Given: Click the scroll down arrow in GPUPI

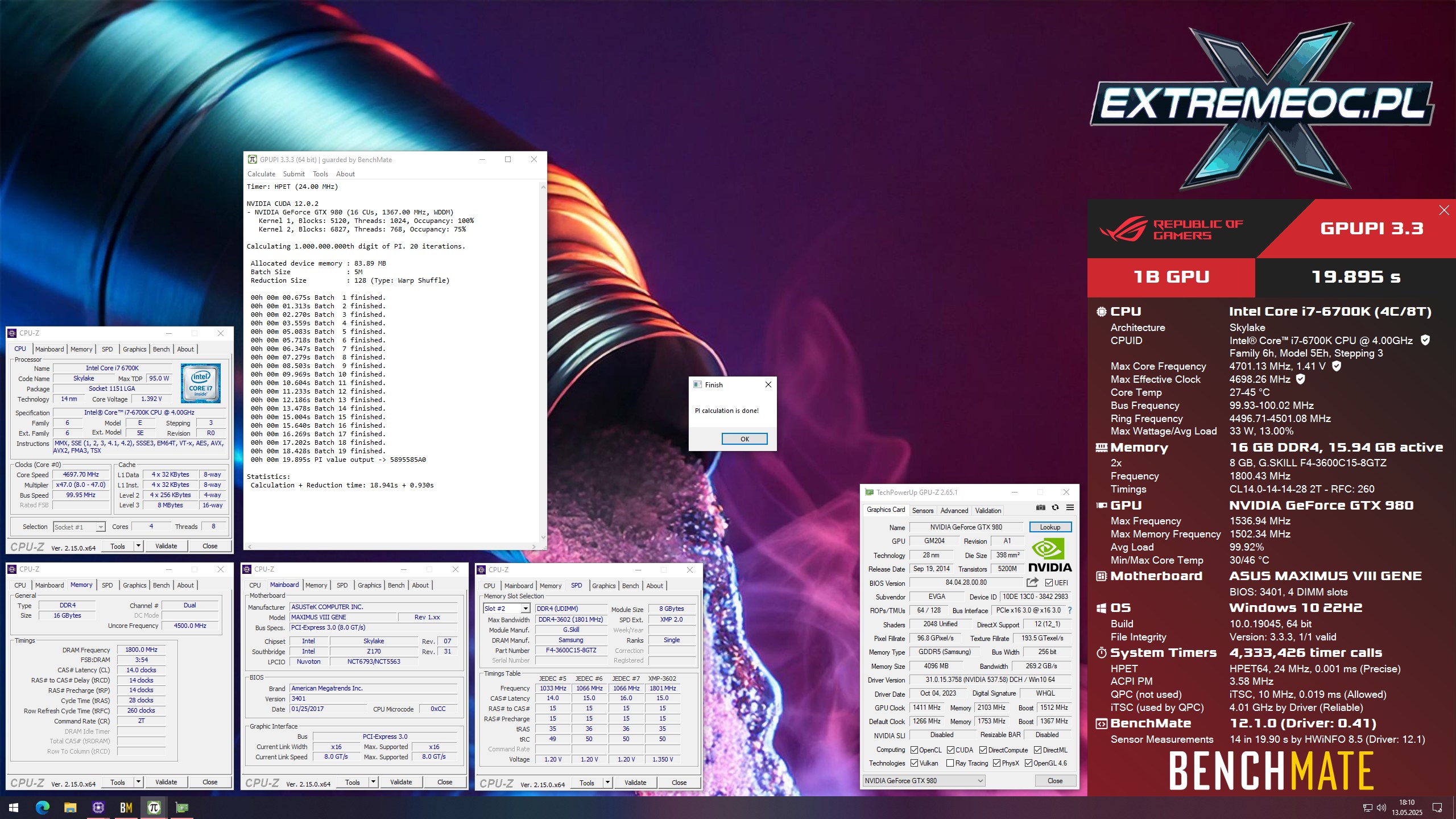Looking at the screenshot, I should click(543, 537).
